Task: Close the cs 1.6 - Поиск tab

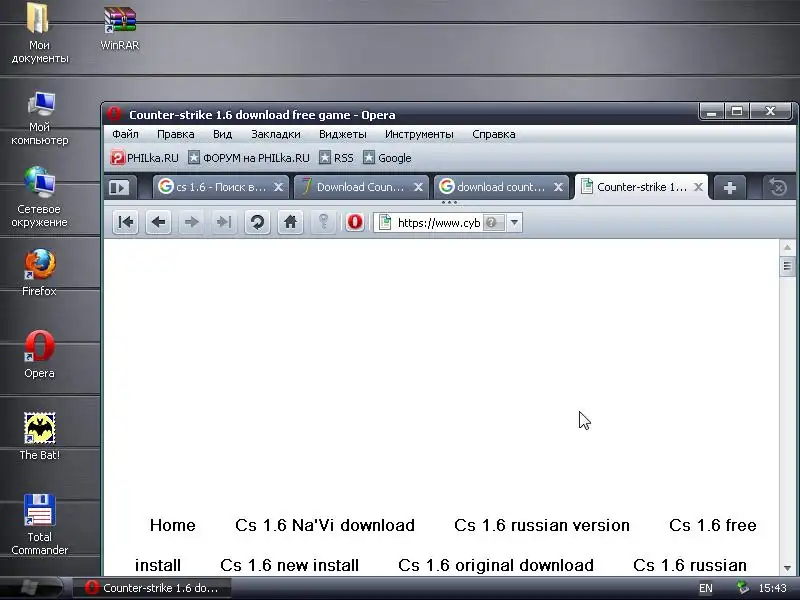Action: (x=278, y=187)
